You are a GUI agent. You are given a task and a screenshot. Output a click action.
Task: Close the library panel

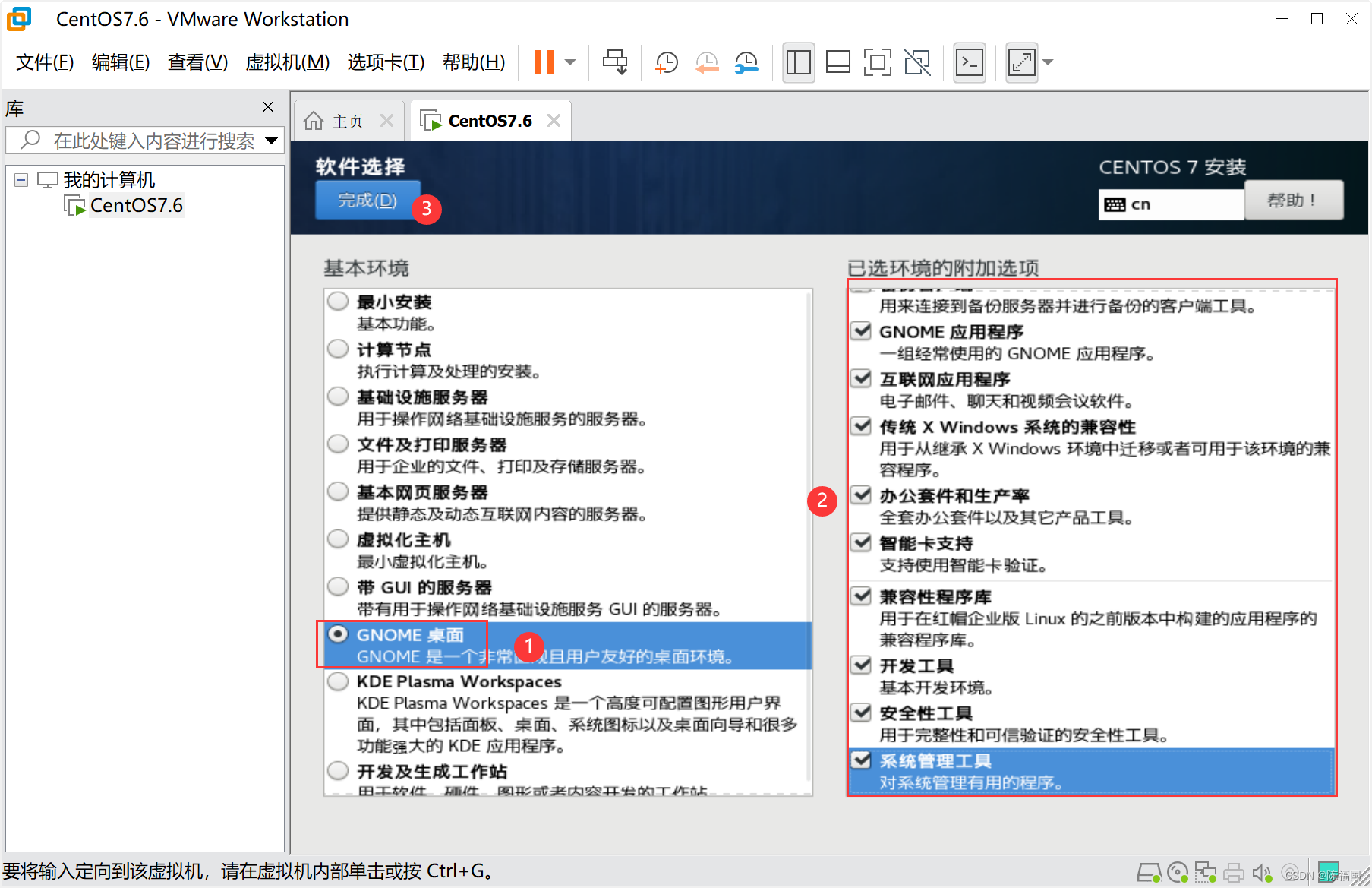(268, 107)
